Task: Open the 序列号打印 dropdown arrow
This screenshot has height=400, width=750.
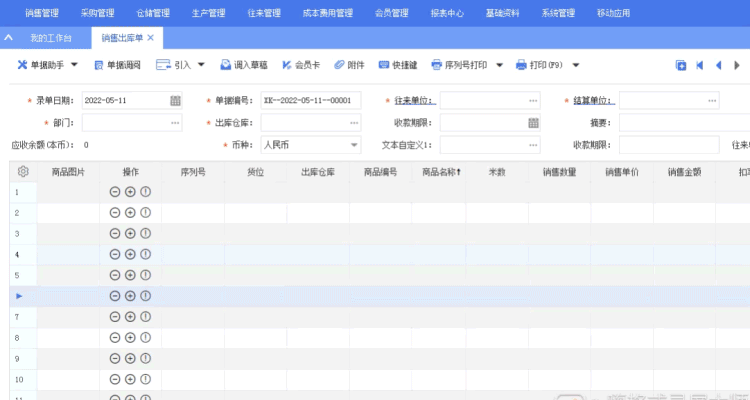Action: click(x=499, y=65)
